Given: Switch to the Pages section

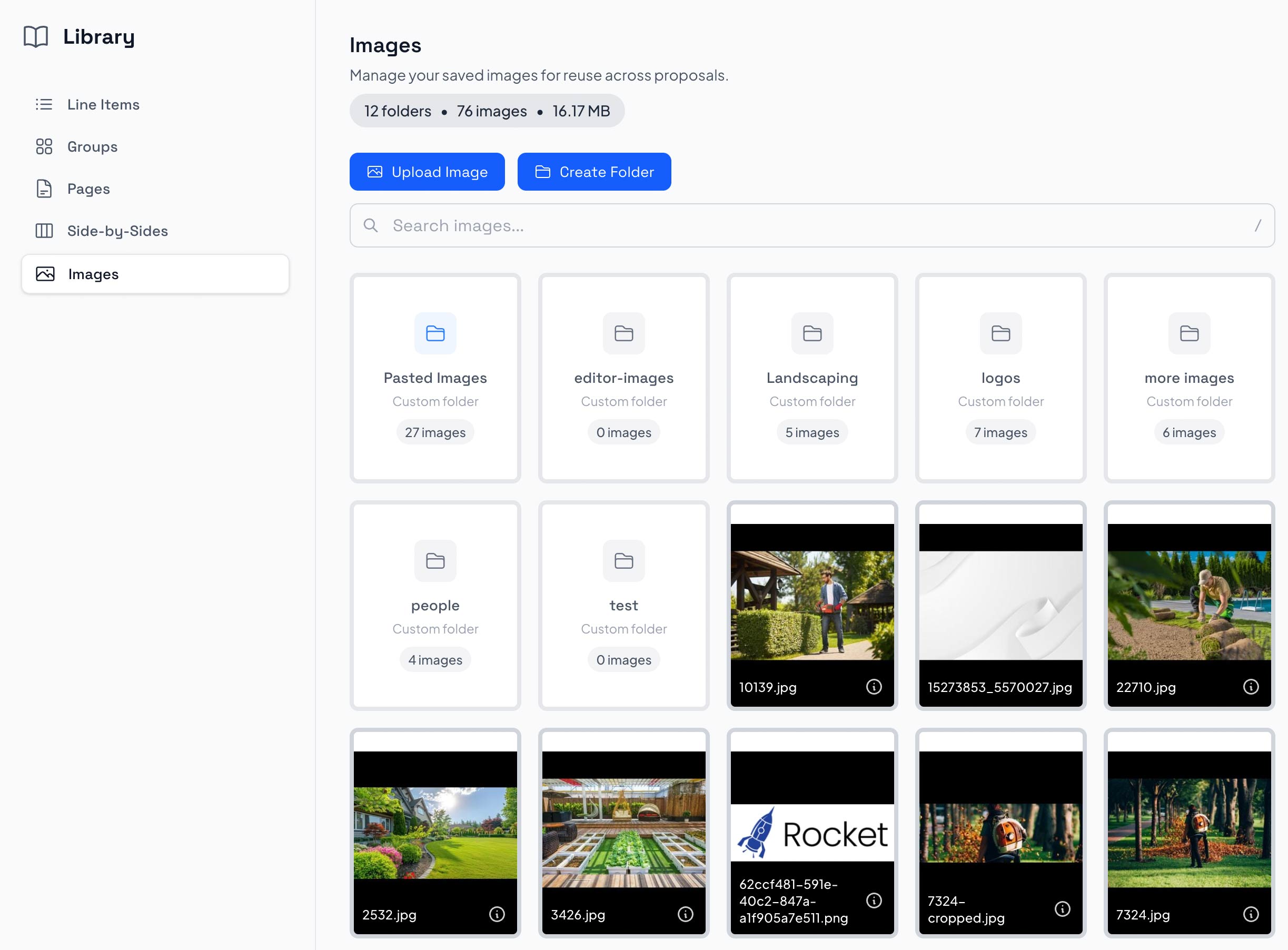Looking at the screenshot, I should pyautogui.click(x=88, y=189).
